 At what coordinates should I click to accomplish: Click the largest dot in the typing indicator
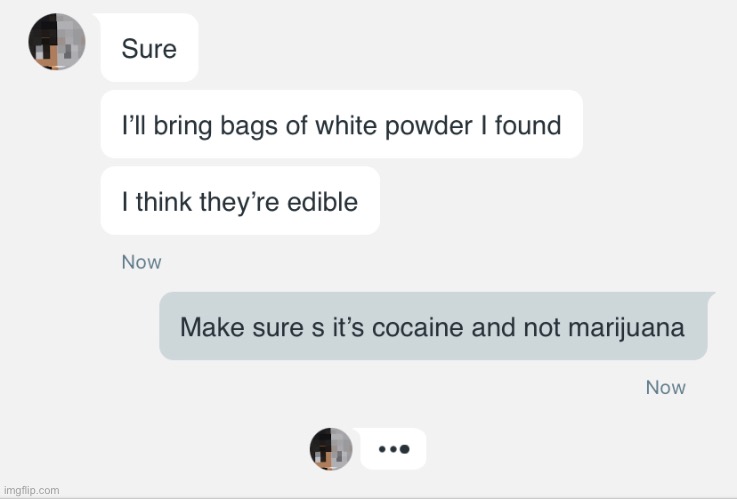click(404, 449)
